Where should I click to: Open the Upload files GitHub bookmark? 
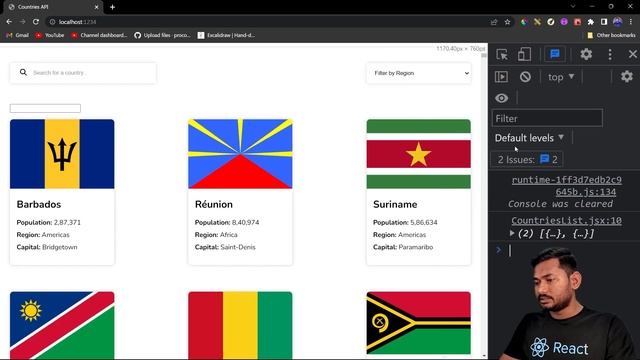click(162, 35)
